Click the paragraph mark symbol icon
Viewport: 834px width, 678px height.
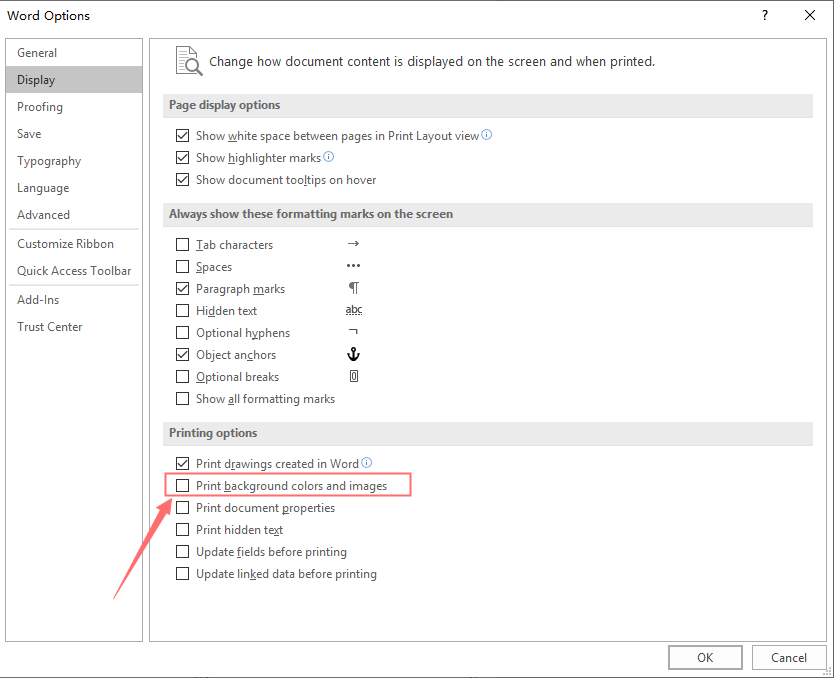click(x=354, y=288)
